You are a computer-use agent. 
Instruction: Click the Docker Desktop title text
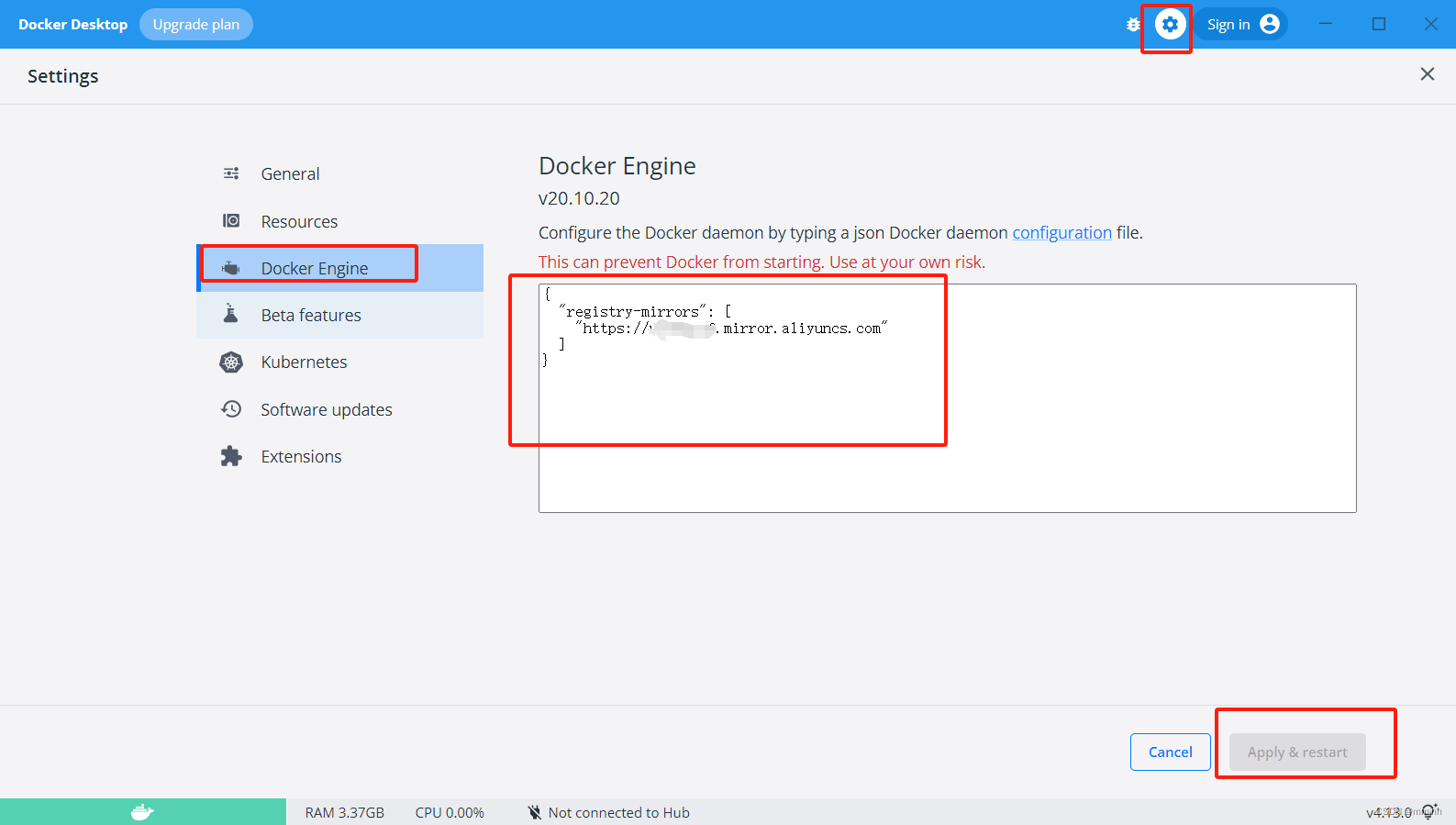click(72, 24)
